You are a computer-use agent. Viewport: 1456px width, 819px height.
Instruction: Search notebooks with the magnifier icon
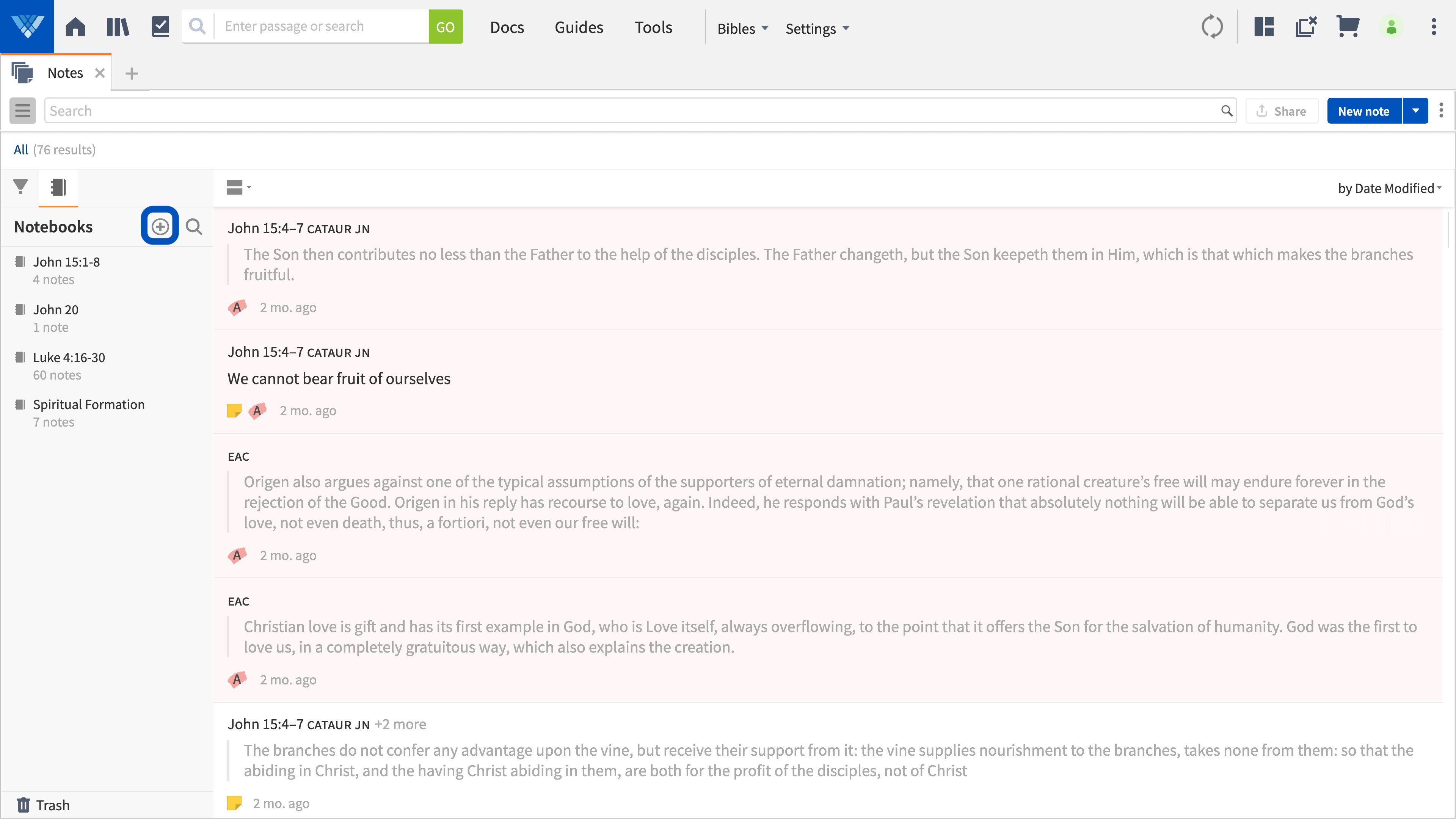pos(194,226)
